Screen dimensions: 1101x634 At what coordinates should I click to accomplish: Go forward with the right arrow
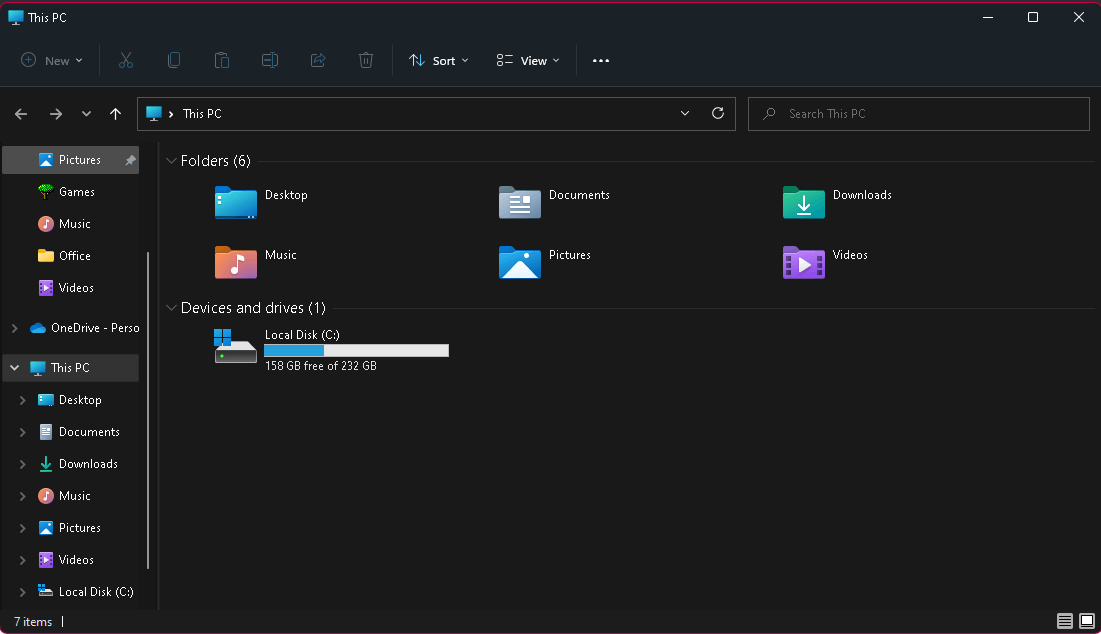[x=55, y=114]
